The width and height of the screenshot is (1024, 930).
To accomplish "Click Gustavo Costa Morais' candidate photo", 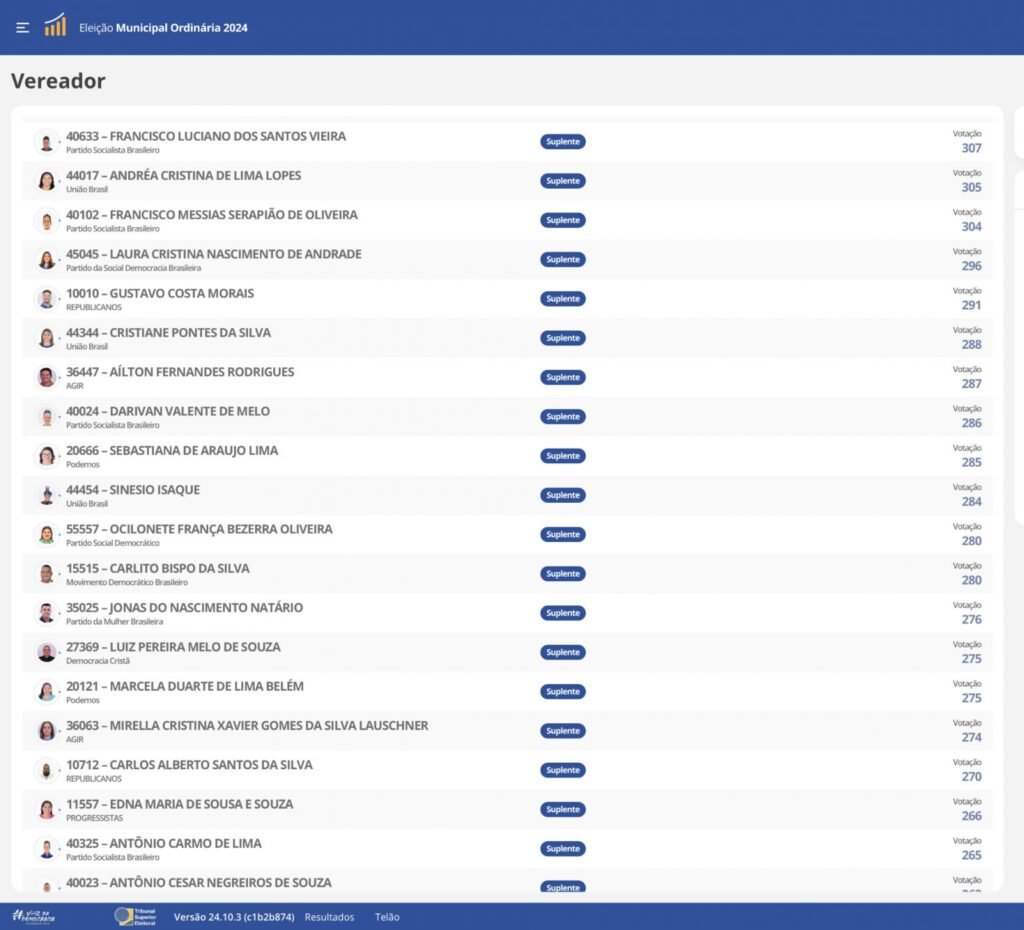I will tap(46, 299).
